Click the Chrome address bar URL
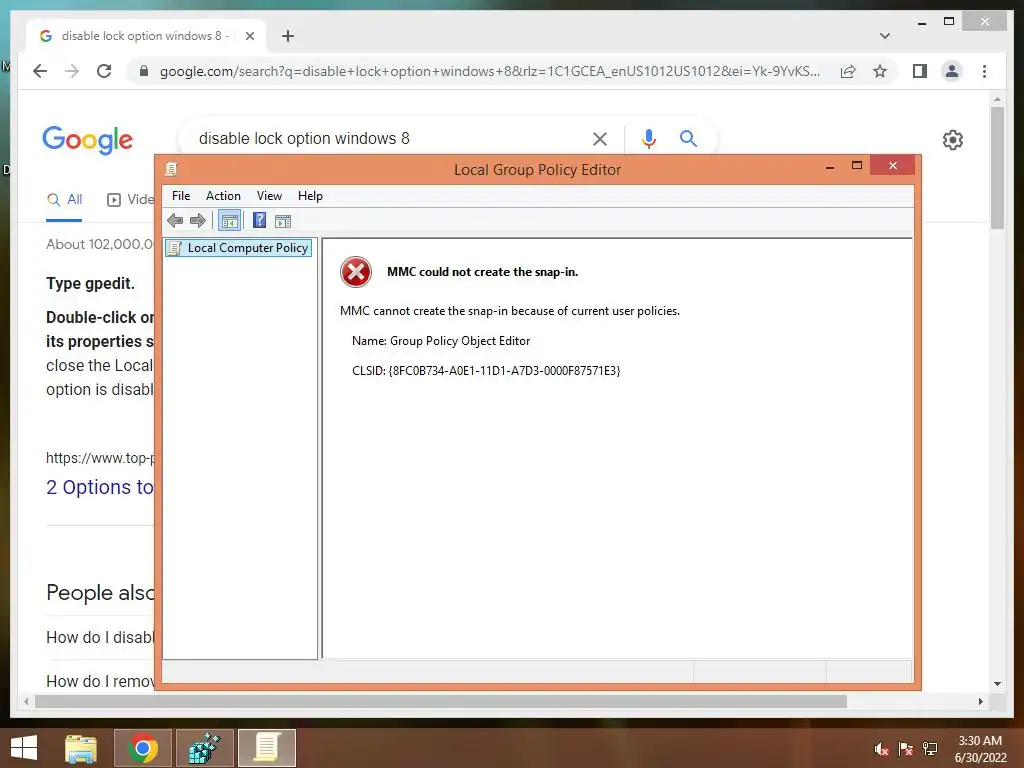 click(x=490, y=71)
